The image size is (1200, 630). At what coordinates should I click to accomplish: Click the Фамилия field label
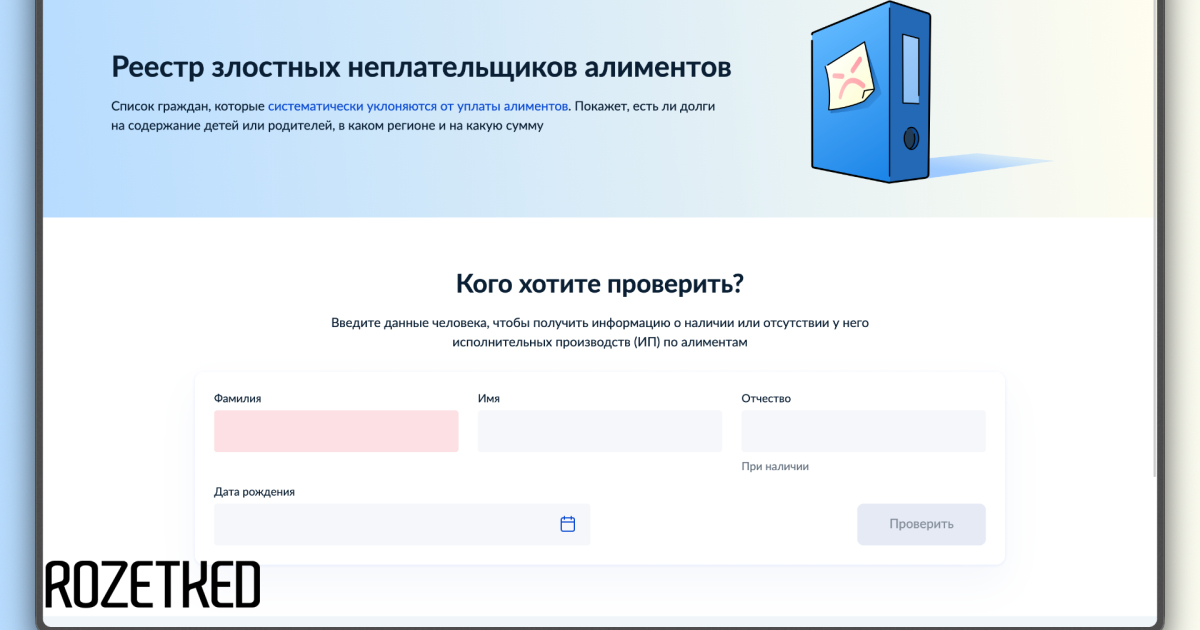coord(238,398)
